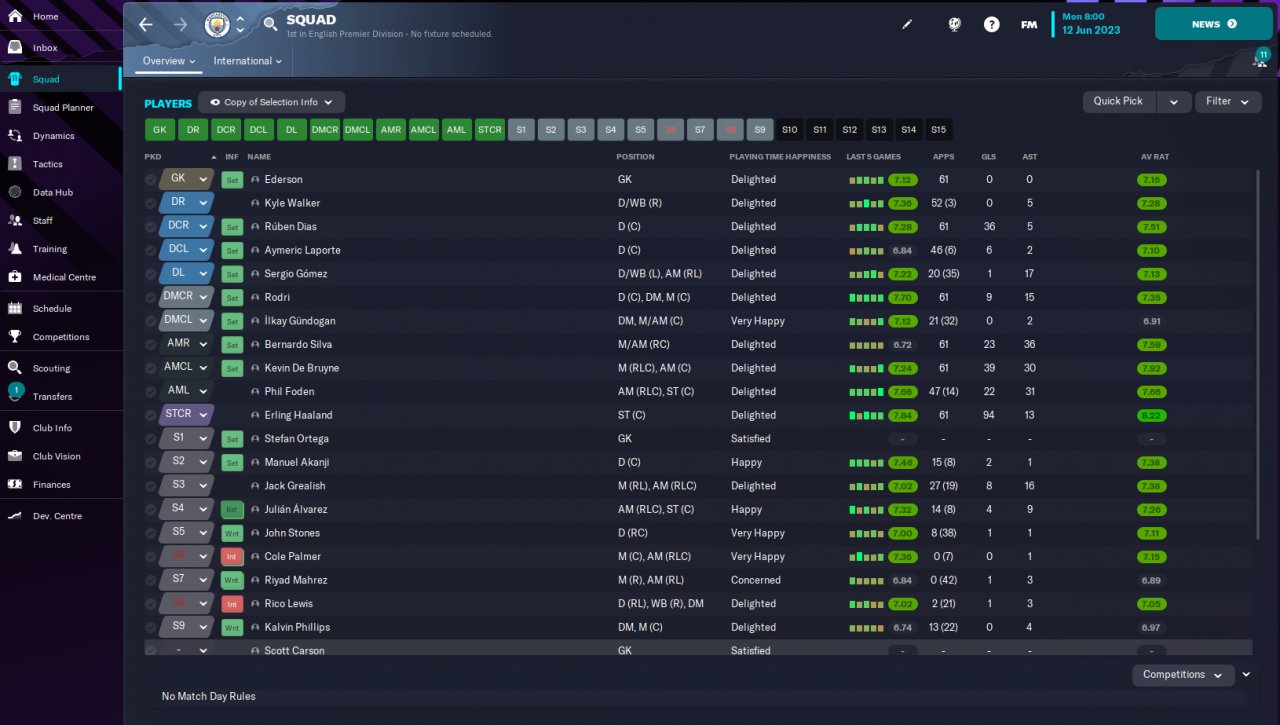
Task: Open Ederson's GK position dropdown
Action: point(186,179)
